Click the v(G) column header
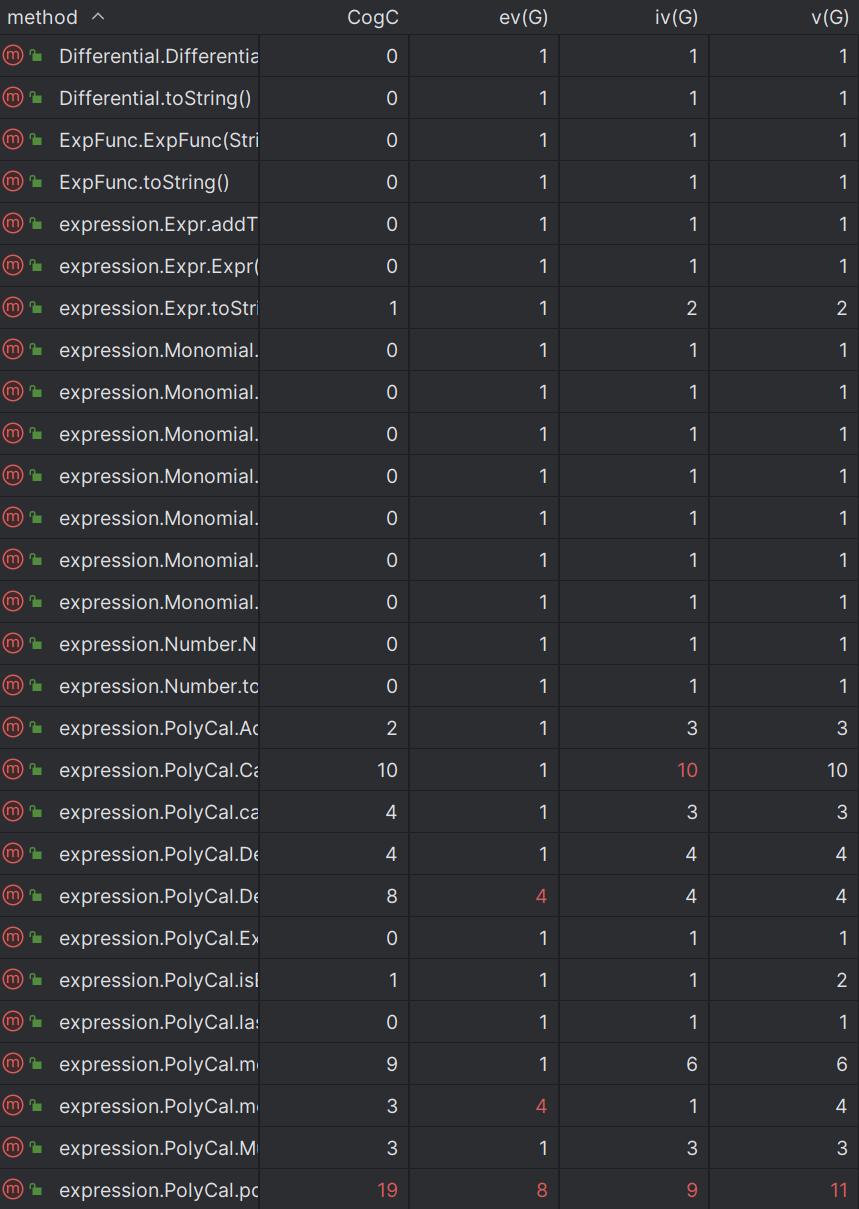 pyautogui.click(x=829, y=17)
